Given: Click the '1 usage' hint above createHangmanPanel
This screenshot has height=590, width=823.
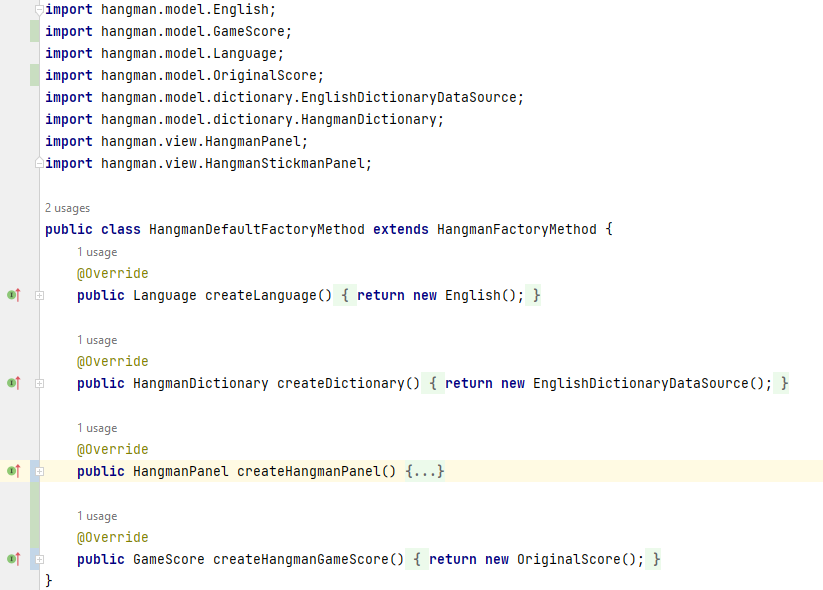Looking at the screenshot, I should pos(97,427).
